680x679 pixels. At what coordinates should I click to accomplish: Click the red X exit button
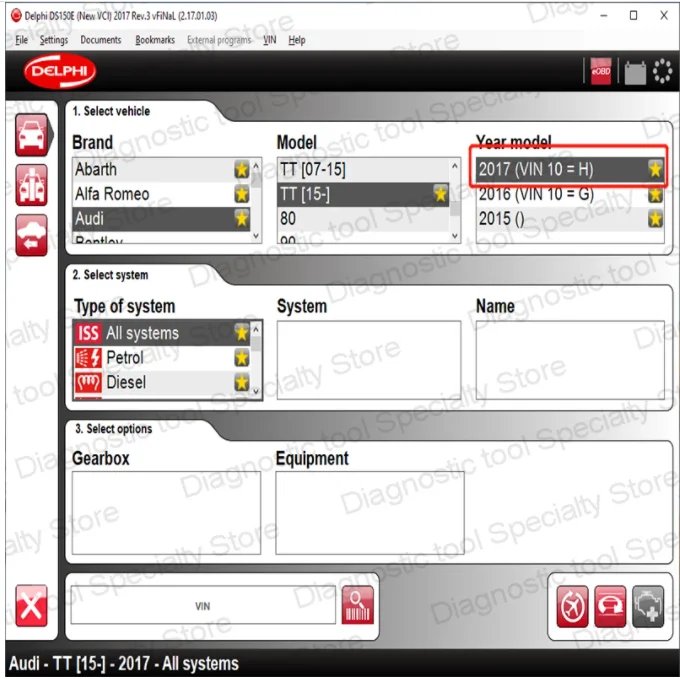coord(31,605)
